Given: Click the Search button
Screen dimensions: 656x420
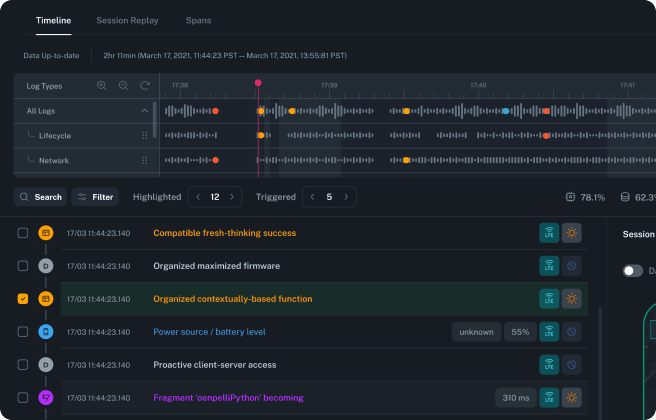Looking at the screenshot, I should coord(40,197).
